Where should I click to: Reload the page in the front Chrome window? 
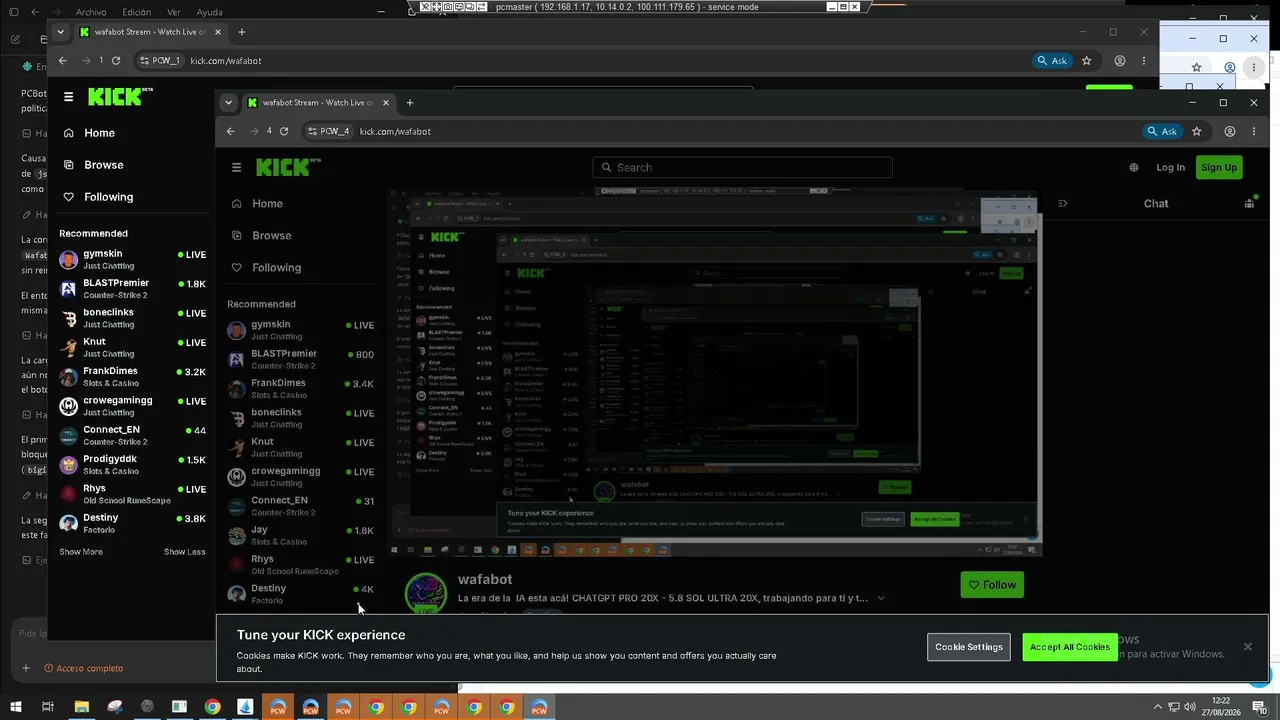[284, 131]
